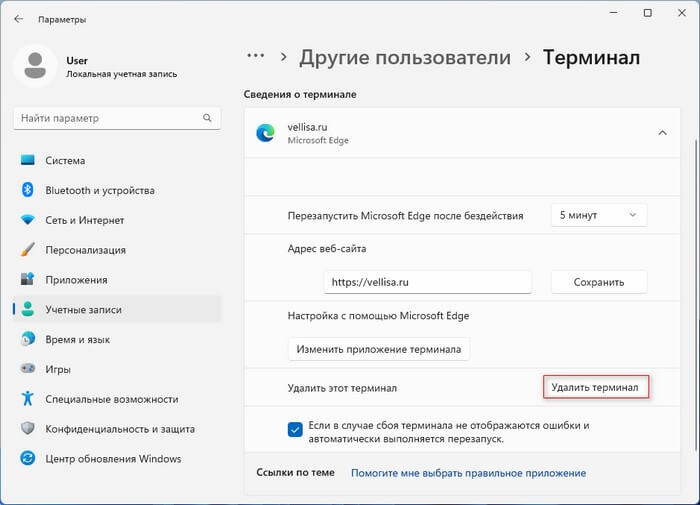Open Центр обновления Windows
The image size is (700, 505).
tap(117, 459)
